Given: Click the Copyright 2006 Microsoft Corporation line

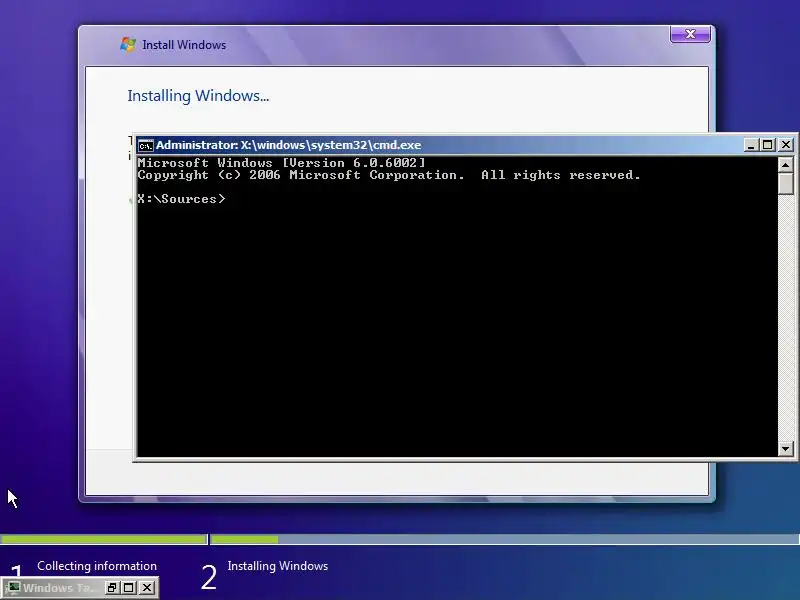Looking at the screenshot, I should tap(389, 175).
